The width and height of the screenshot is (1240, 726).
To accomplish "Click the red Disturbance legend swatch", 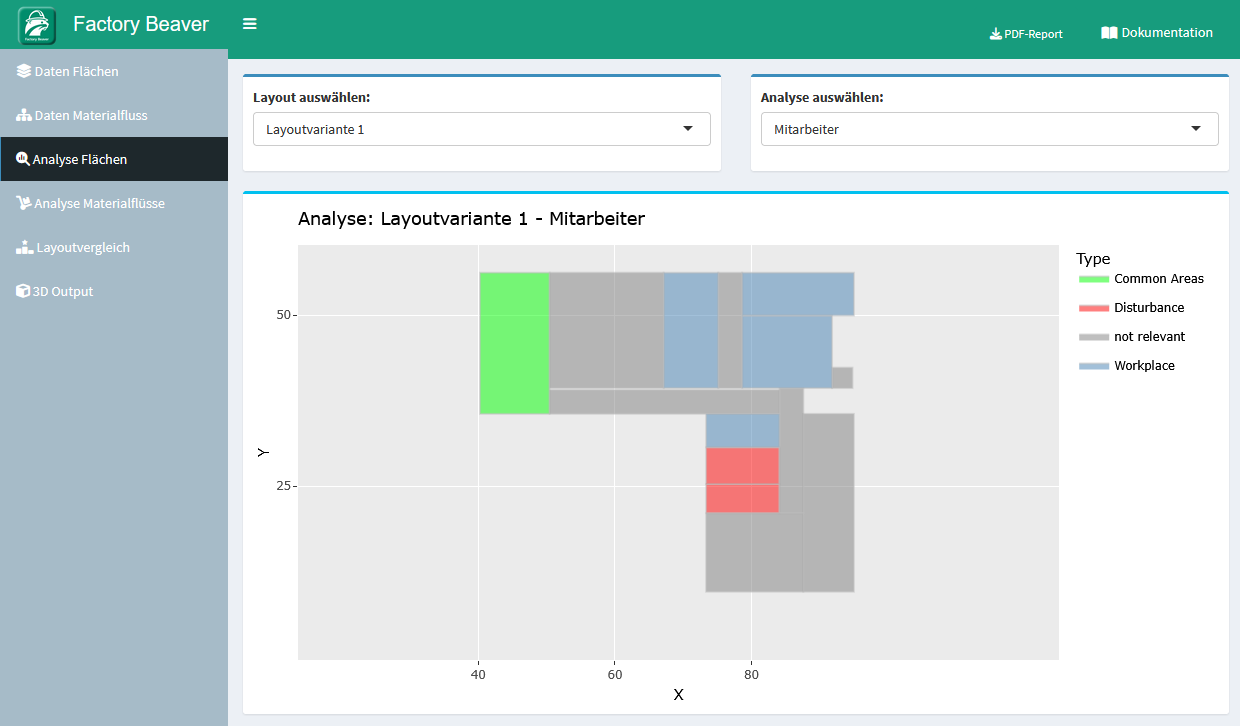I will coord(1094,308).
